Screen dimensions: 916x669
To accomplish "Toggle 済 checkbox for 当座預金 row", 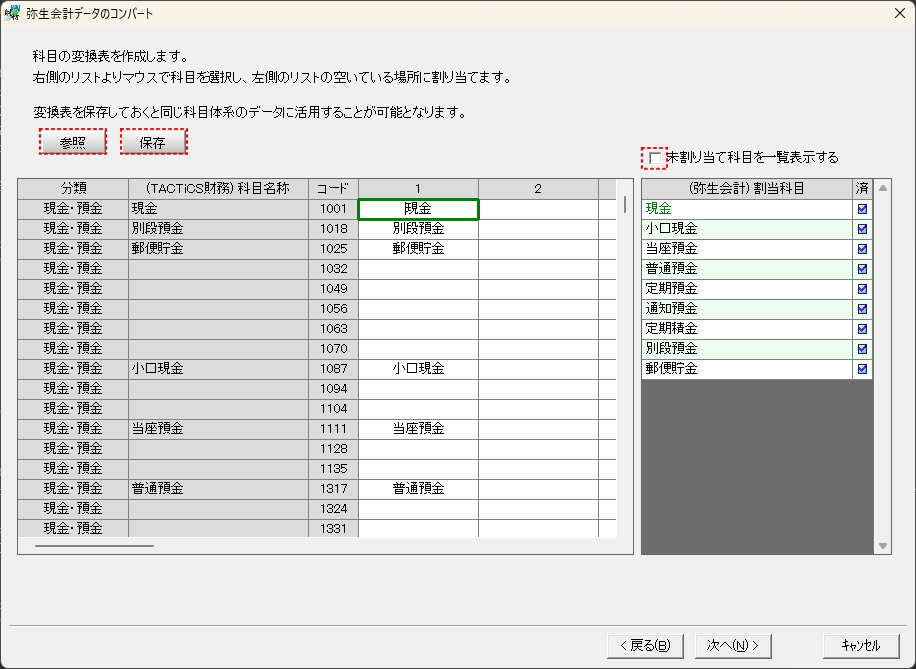I will [862, 249].
